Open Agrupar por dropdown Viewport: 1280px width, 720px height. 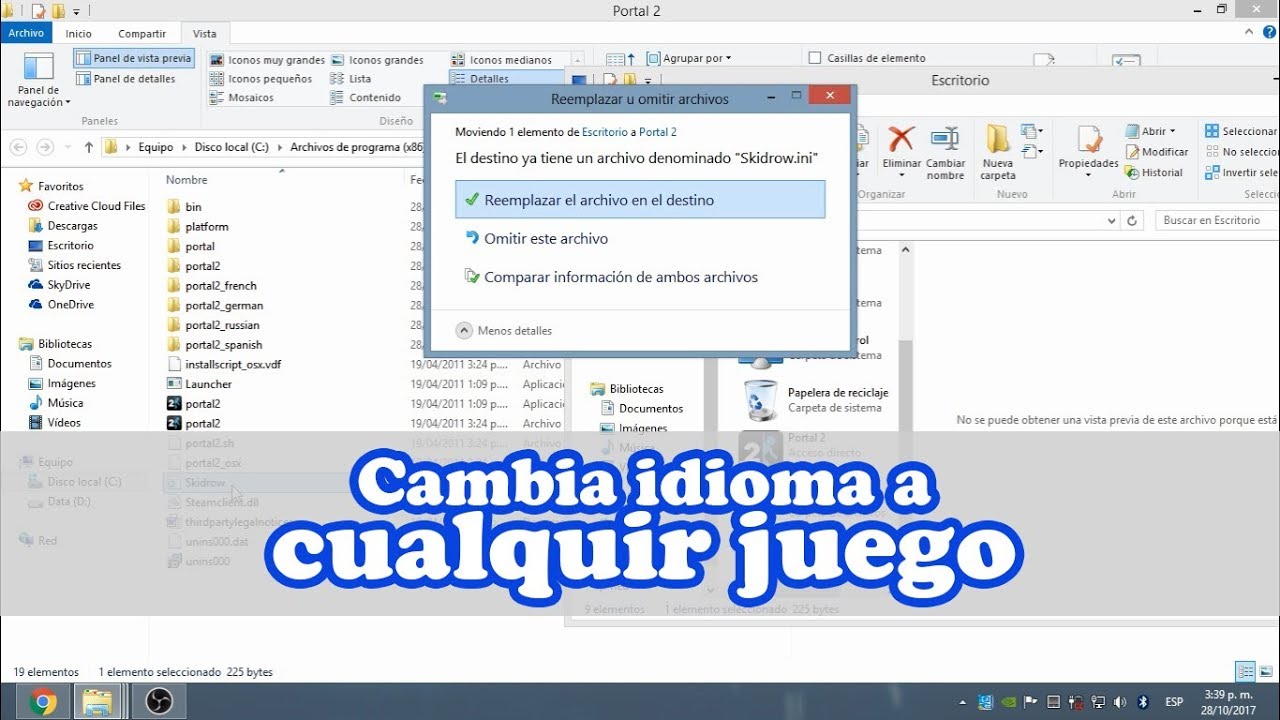point(689,58)
